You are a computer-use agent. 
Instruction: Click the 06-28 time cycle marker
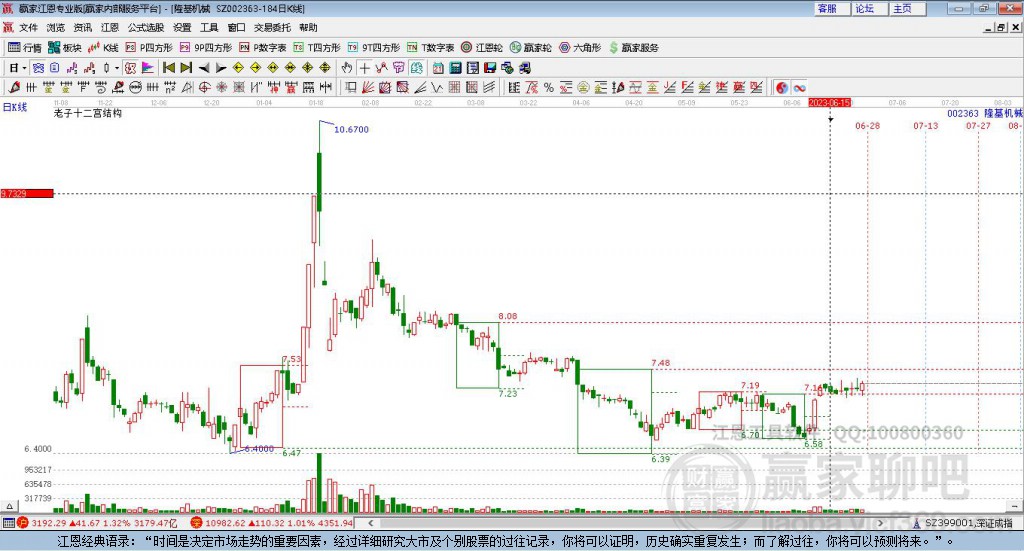coord(867,126)
